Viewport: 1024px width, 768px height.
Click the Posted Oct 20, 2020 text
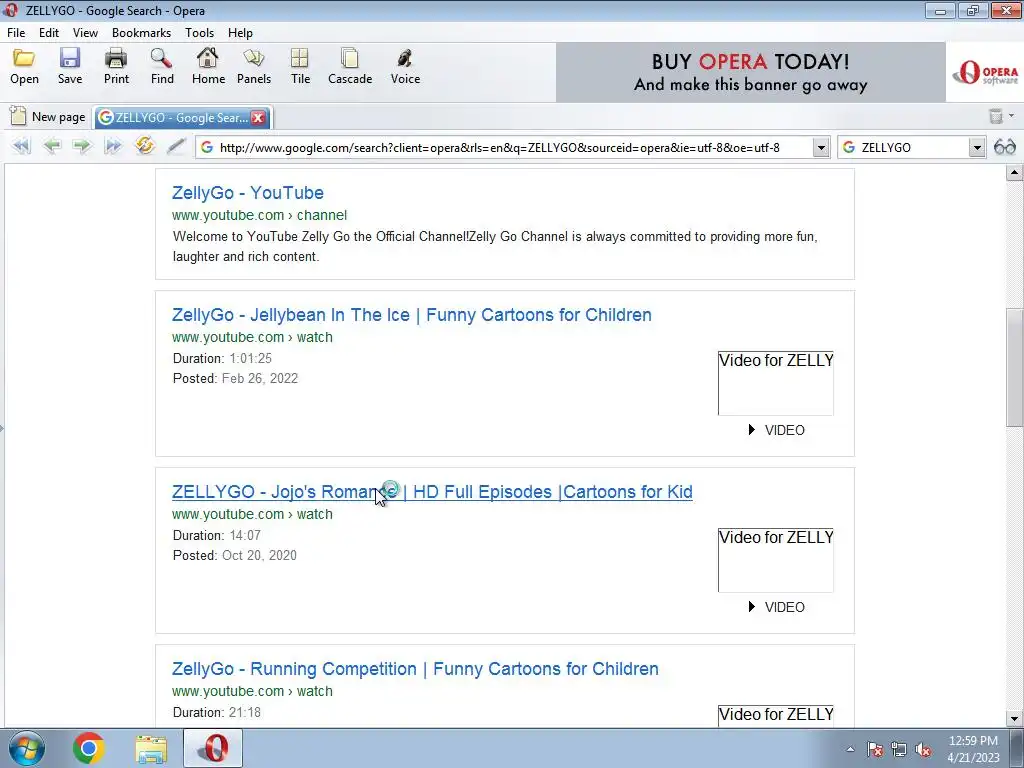[x=234, y=555]
